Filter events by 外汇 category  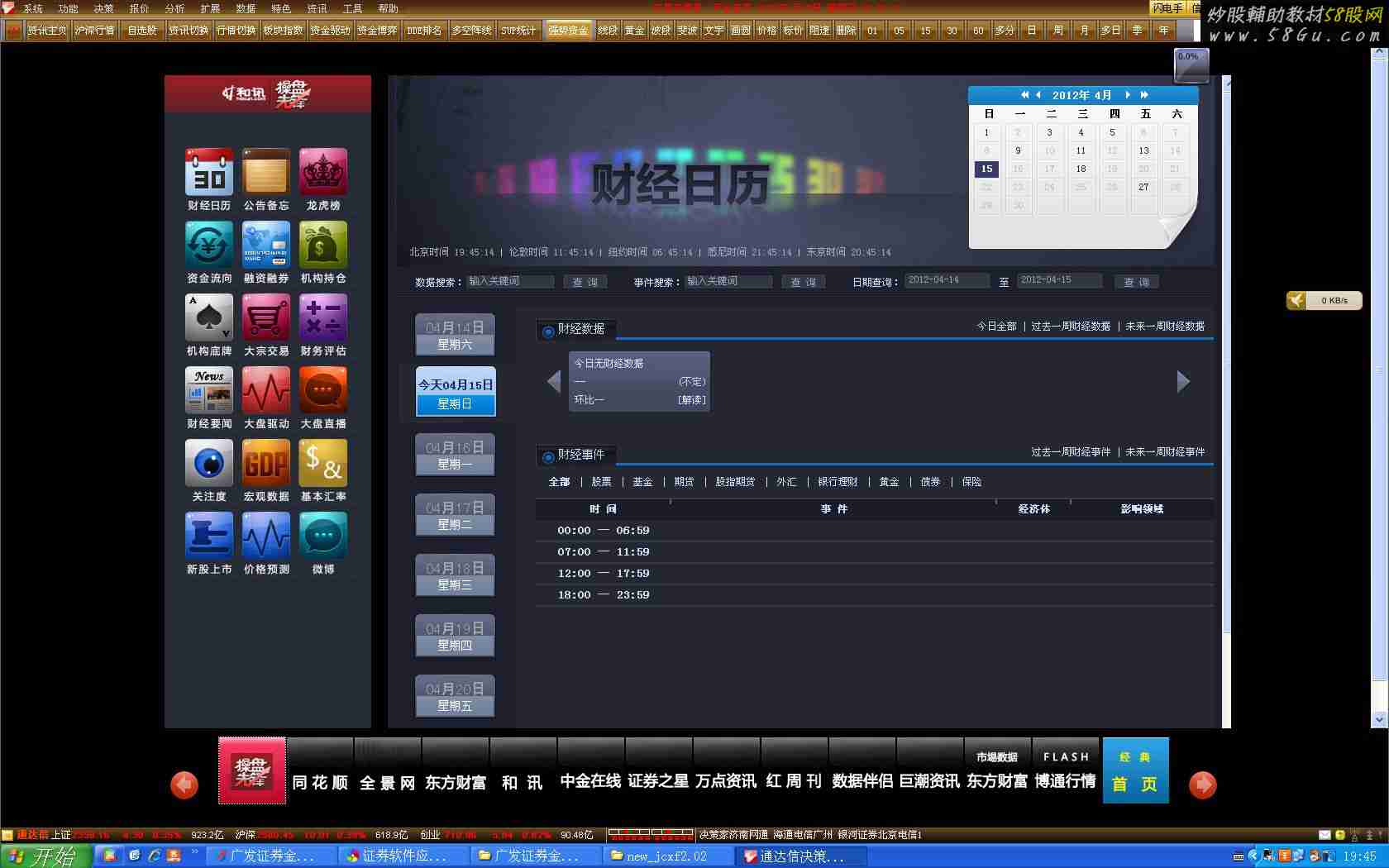pos(786,482)
